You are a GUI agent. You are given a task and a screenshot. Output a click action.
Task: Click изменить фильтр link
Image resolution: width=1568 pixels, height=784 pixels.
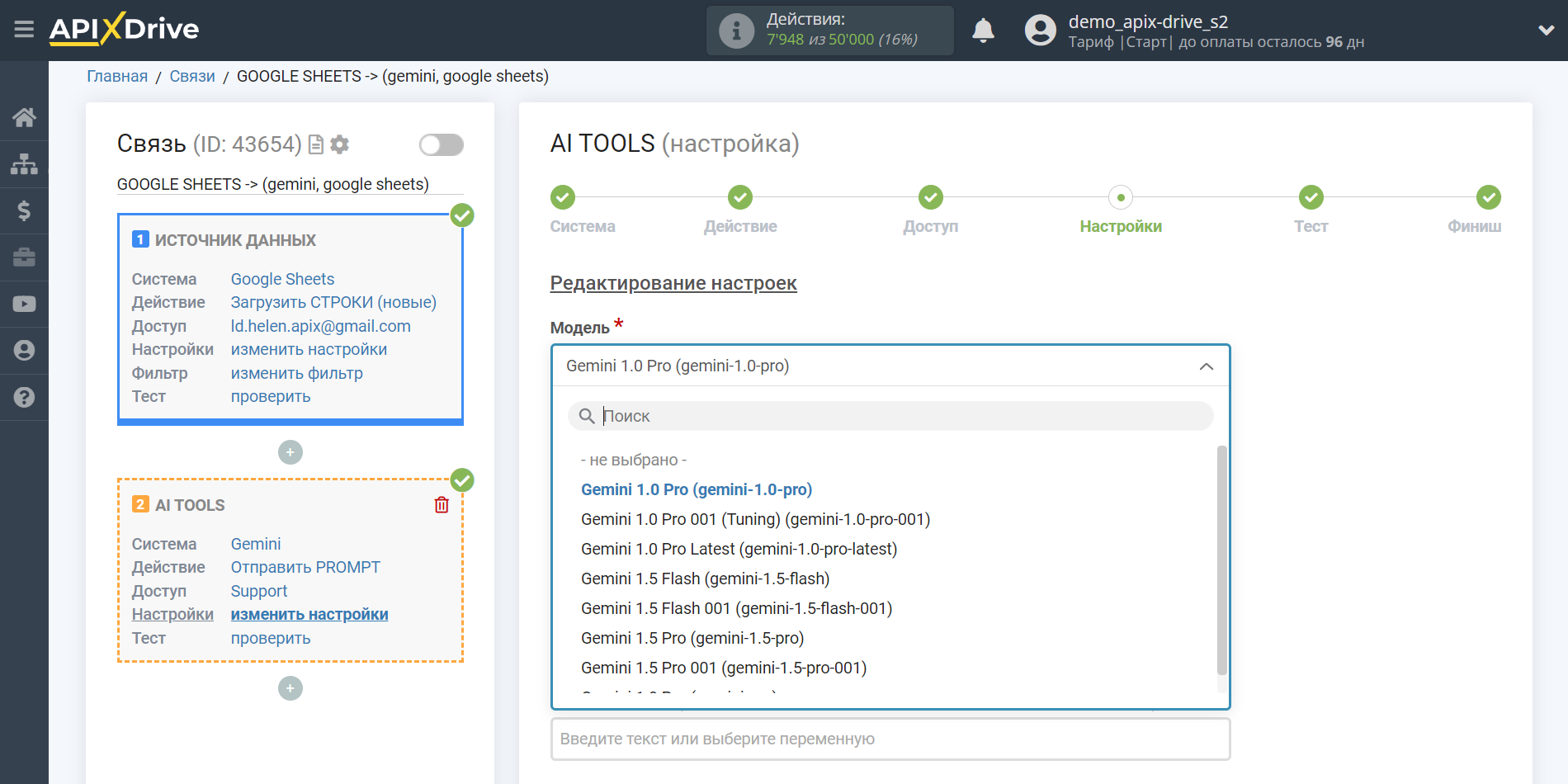pyautogui.click(x=296, y=373)
